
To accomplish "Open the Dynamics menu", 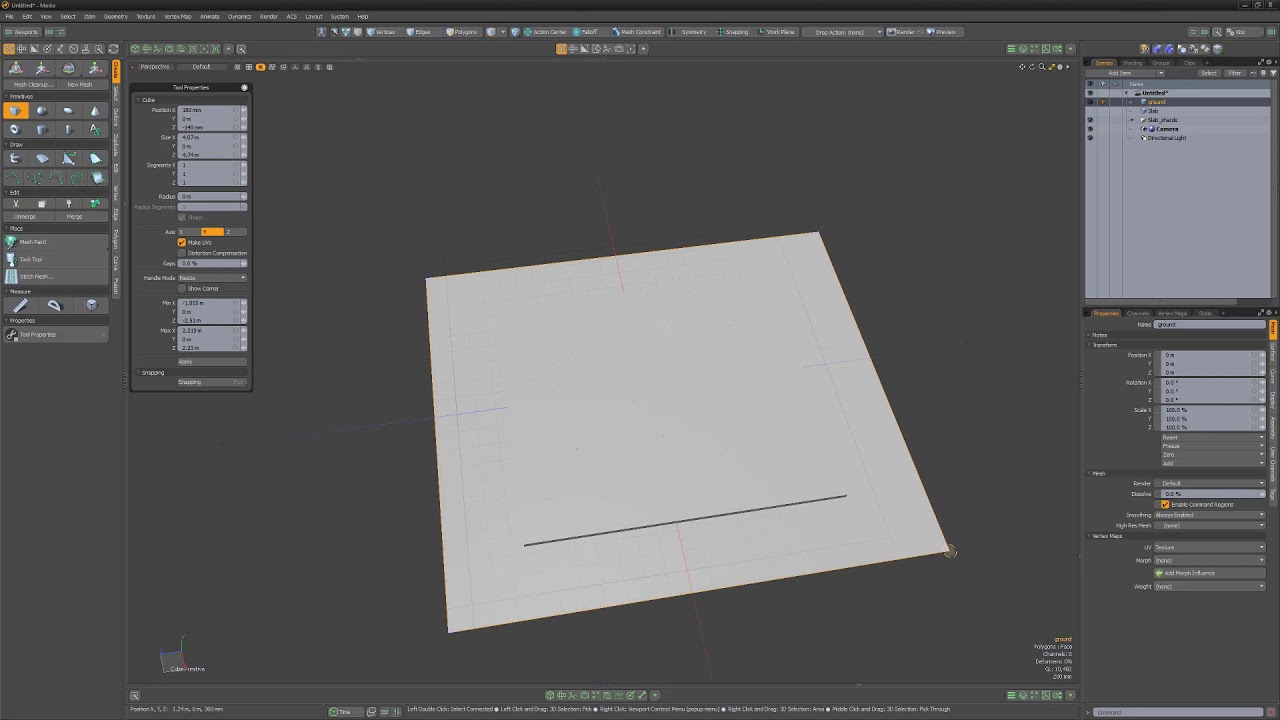I will (x=239, y=17).
